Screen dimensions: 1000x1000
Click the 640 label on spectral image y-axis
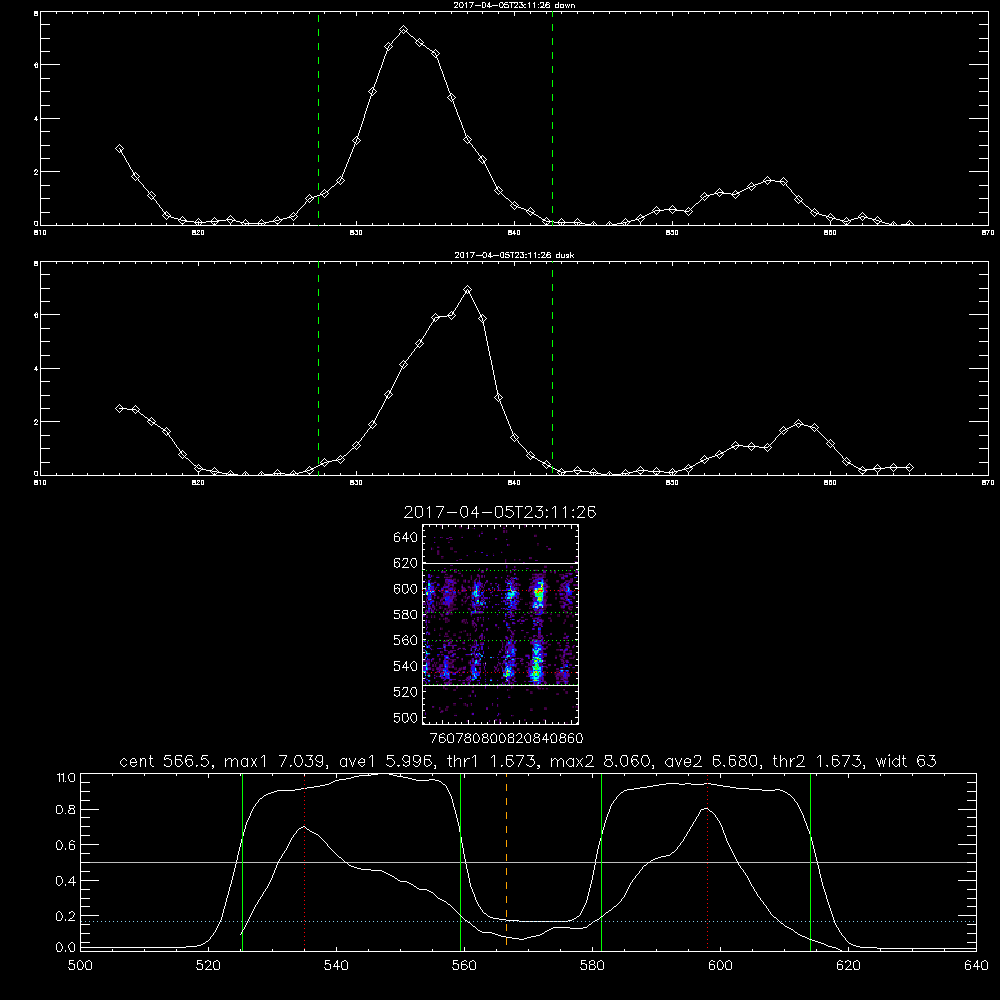tap(406, 538)
